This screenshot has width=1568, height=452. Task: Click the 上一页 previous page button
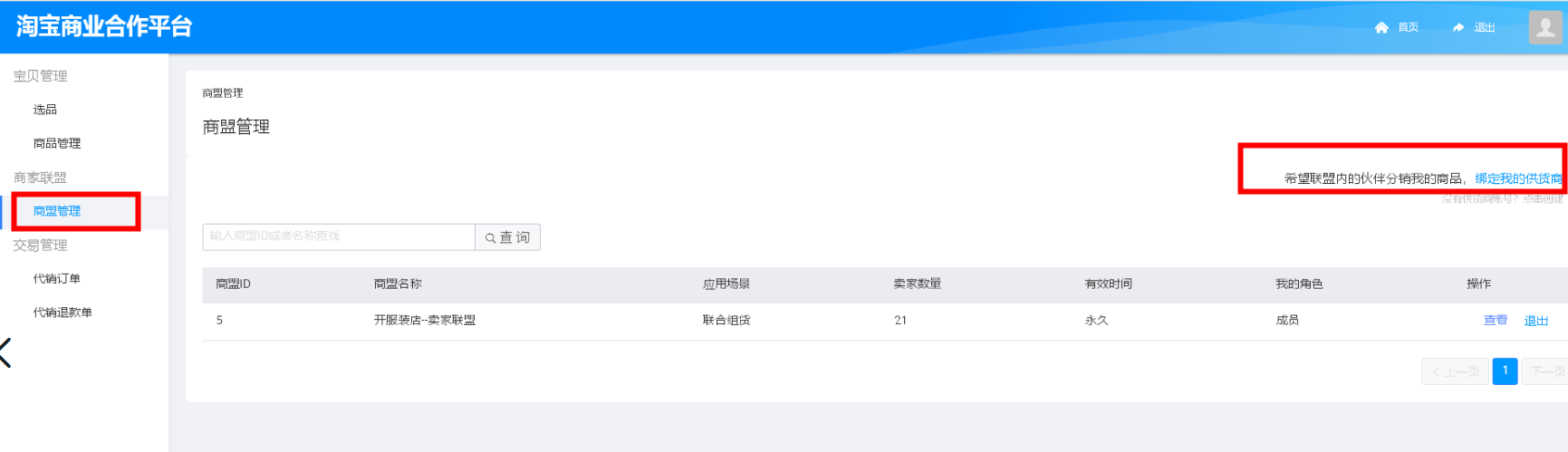click(x=1455, y=371)
